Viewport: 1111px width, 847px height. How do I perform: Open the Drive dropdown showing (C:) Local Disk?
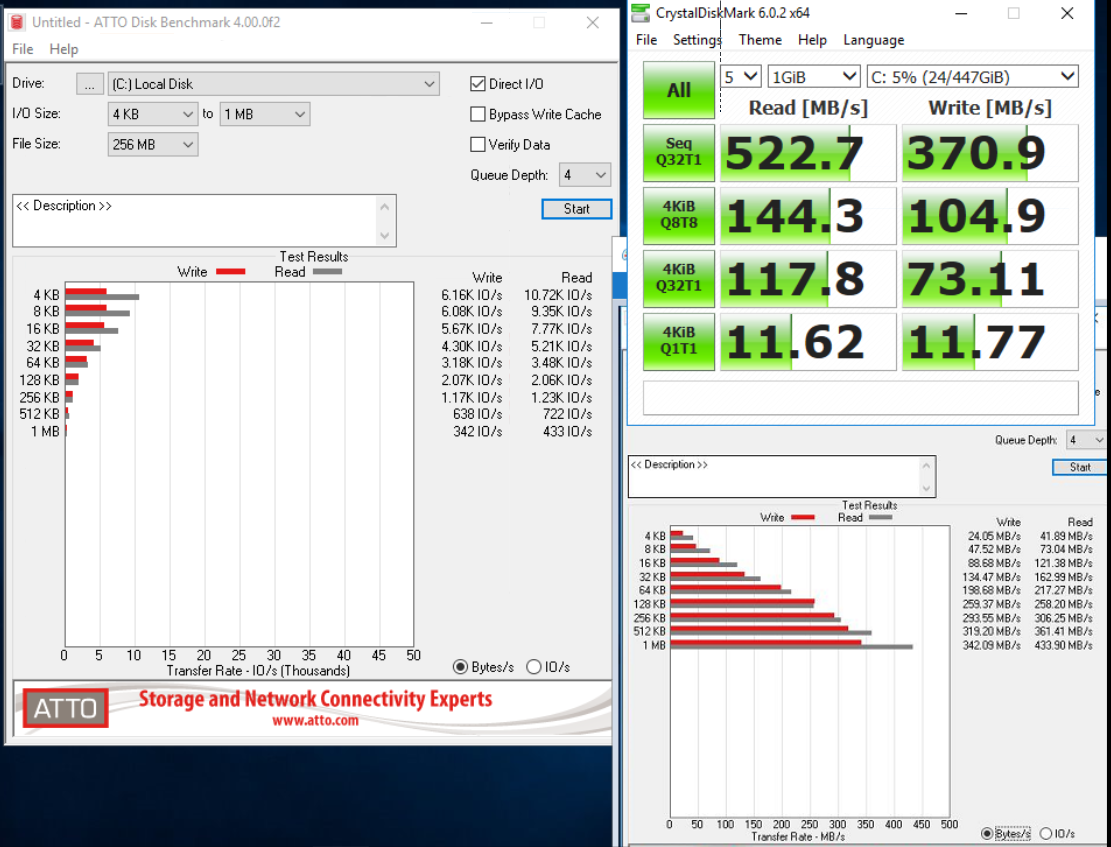click(x=273, y=84)
